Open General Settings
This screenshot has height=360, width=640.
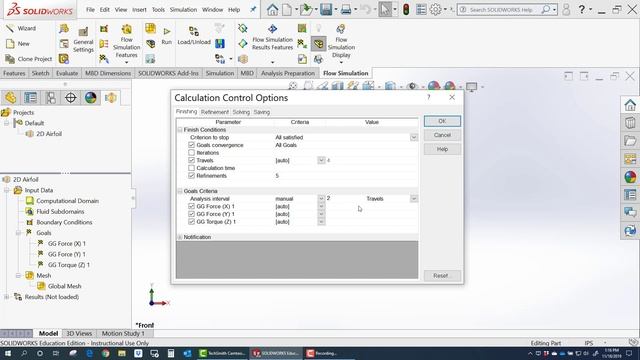(x=83, y=40)
